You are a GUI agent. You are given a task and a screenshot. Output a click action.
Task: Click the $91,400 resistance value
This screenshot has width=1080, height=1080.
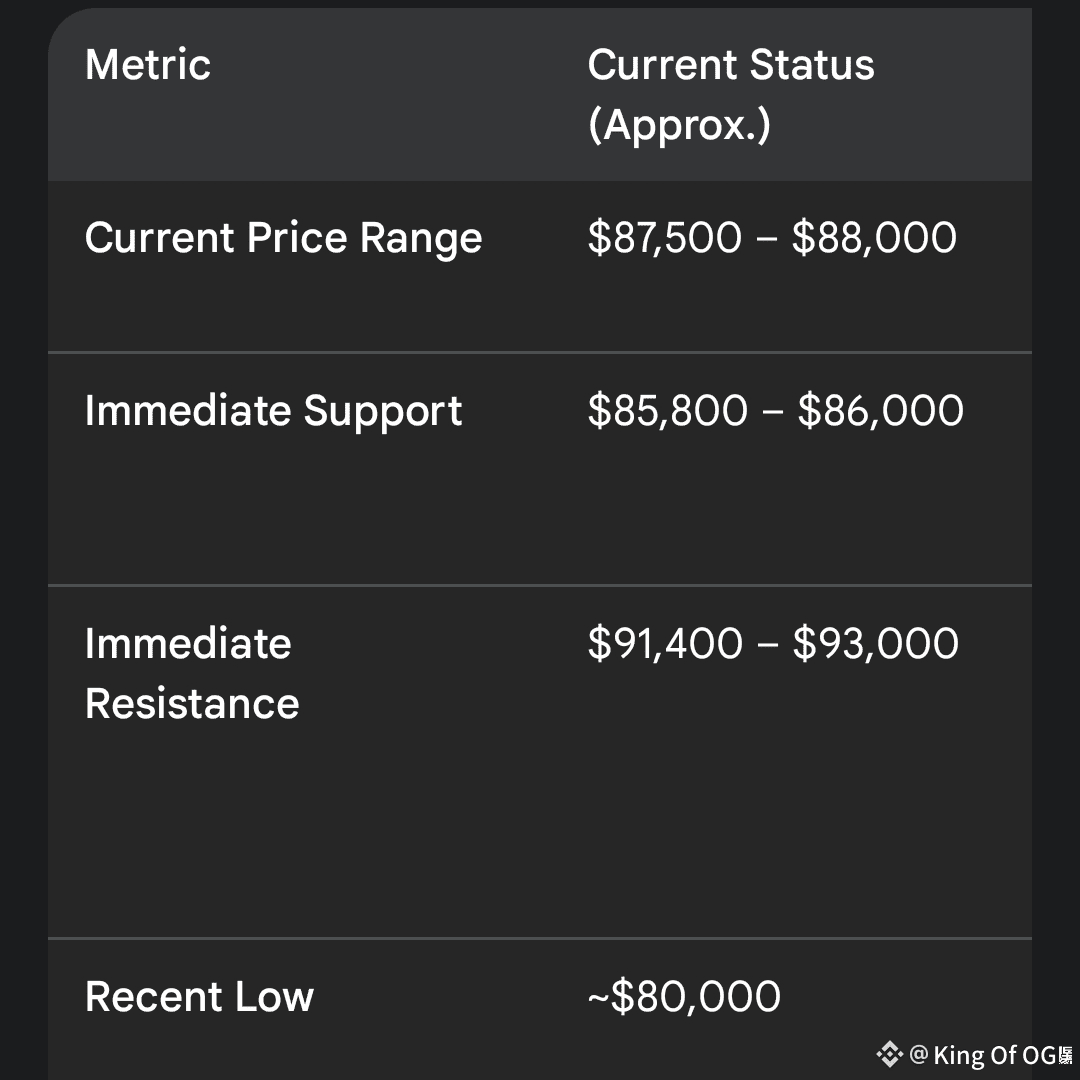(x=665, y=643)
